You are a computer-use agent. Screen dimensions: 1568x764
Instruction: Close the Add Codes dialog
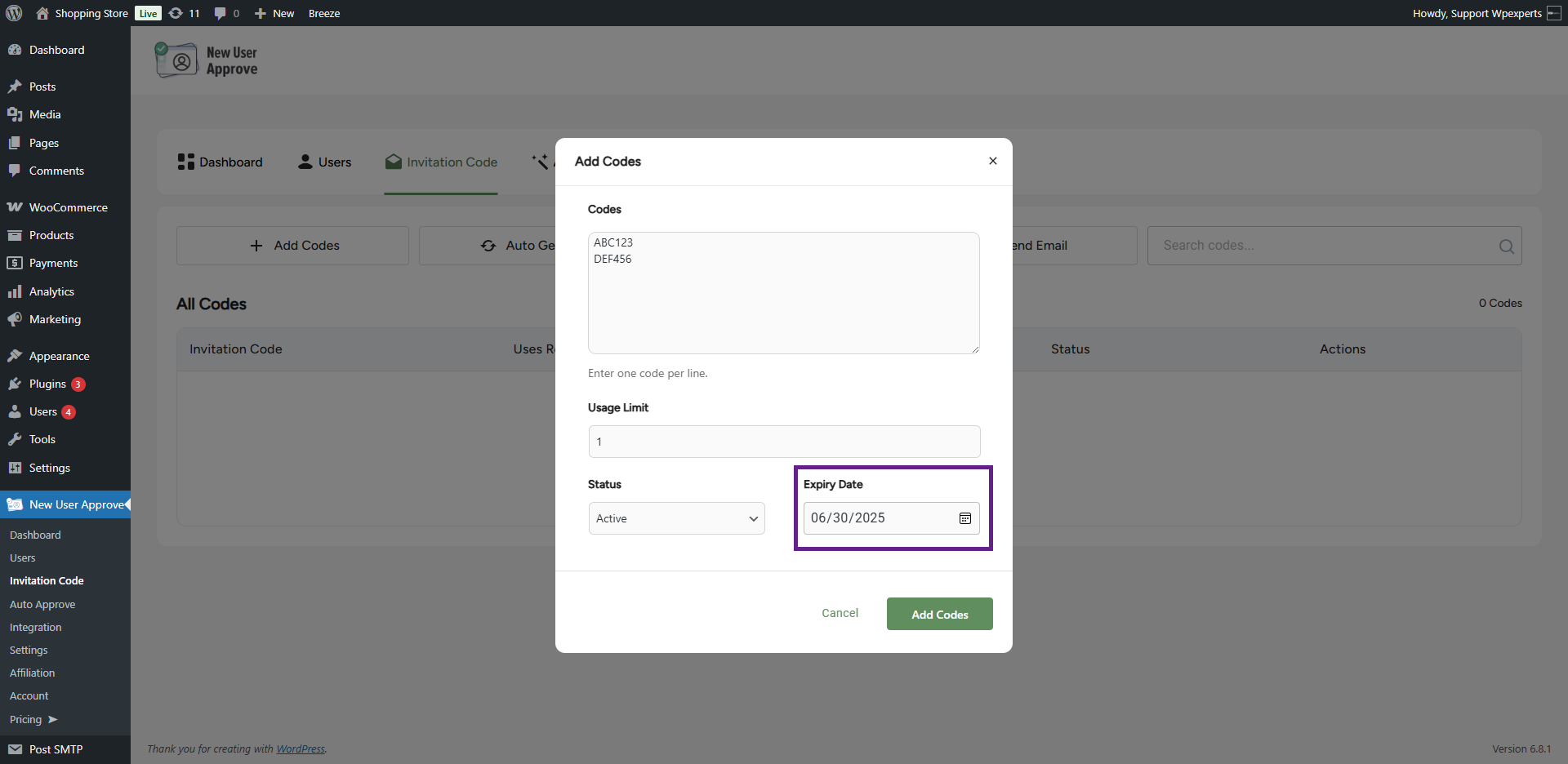tap(992, 161)
